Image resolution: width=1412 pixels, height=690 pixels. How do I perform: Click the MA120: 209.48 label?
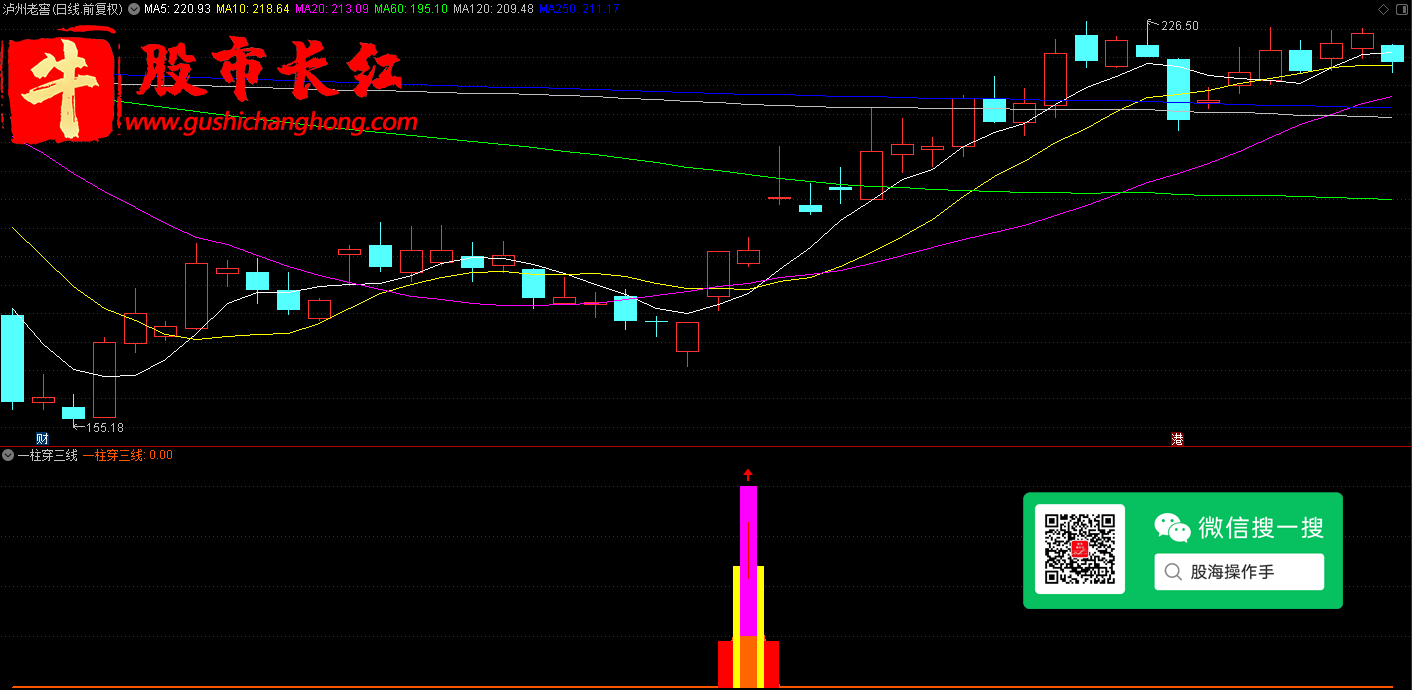(x=493, y=9)
